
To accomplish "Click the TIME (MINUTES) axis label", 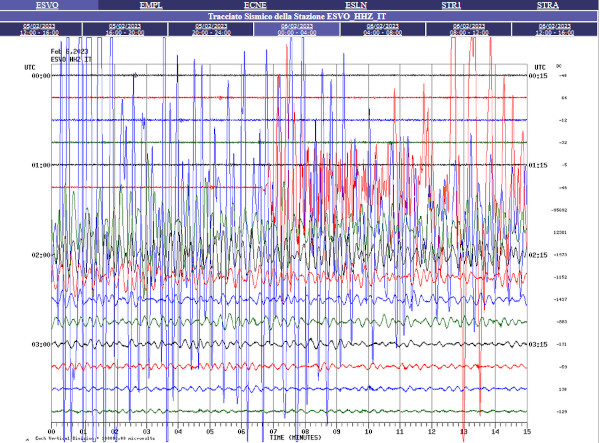I will 294,437.
